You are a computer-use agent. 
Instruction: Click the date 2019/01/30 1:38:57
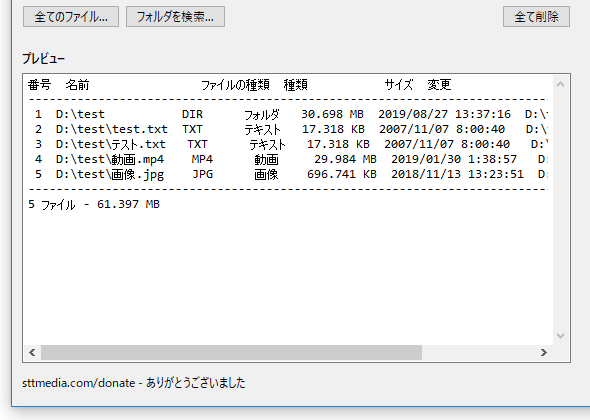[454, 159]
